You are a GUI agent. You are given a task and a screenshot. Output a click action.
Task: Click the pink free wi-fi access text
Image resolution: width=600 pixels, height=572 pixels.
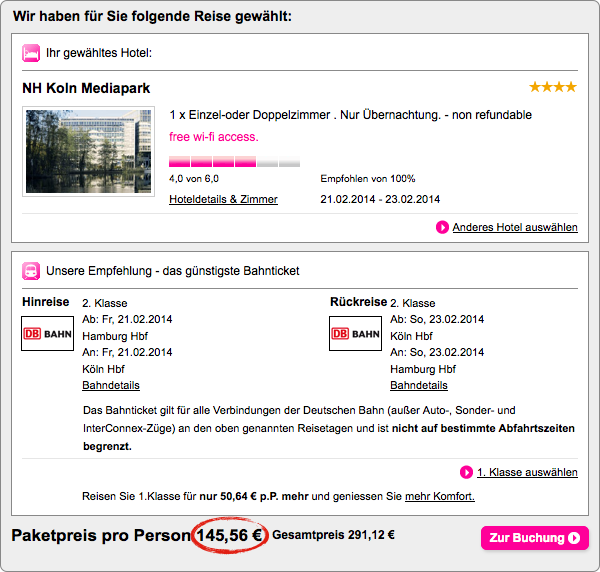[x=214, y=137]
